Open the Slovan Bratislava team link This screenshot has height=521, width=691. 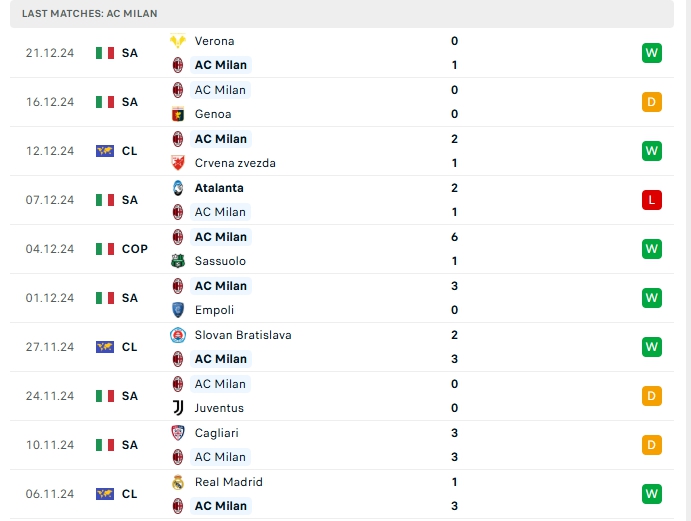coord(243,335)
